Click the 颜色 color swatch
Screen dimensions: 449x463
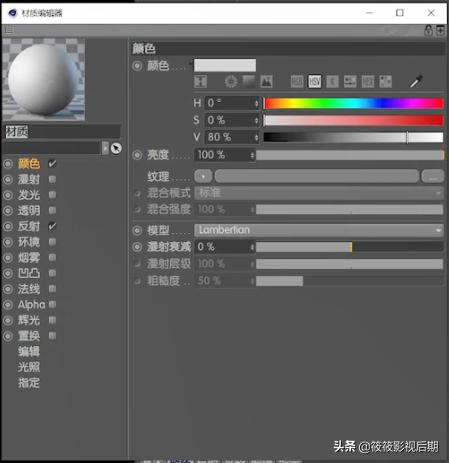pos(225,65)
